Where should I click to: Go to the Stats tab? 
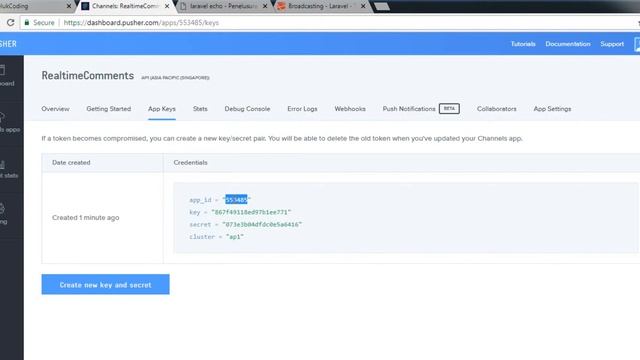pos(200,109)
